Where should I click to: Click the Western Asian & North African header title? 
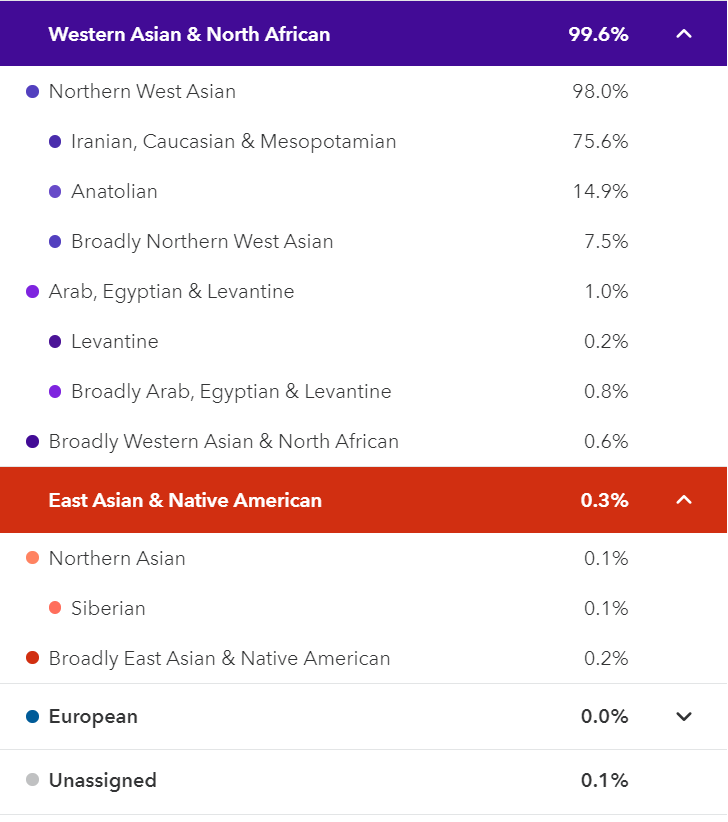(189, 34)
